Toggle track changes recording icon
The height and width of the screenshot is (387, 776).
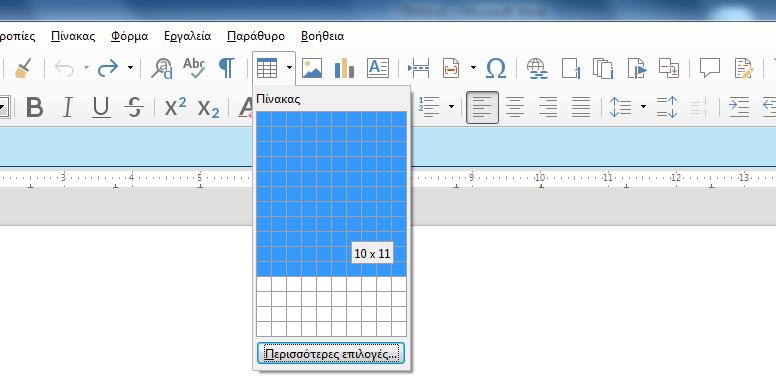tap(744, 68)
